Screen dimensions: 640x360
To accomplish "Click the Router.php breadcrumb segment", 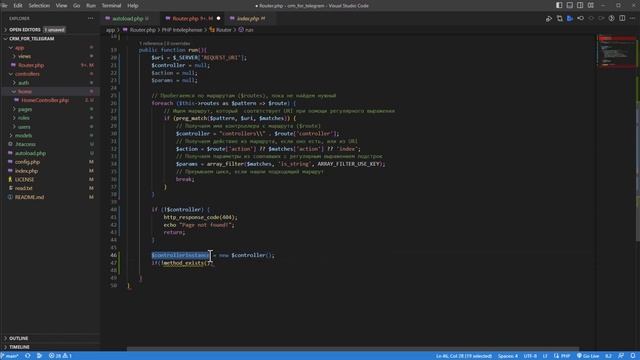I will point(140,30).
